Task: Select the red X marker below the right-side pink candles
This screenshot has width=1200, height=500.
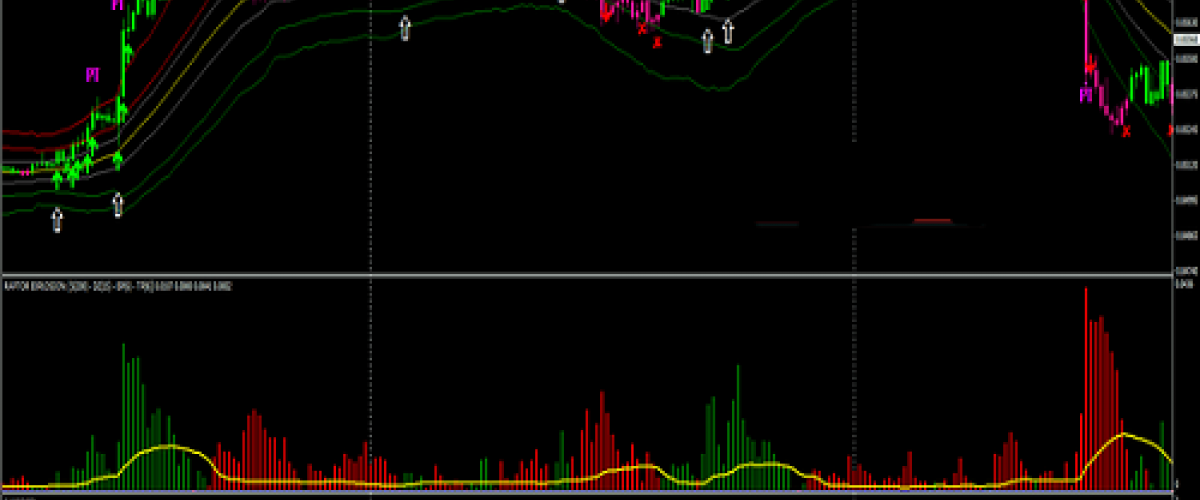Action: coord(1126,131)
